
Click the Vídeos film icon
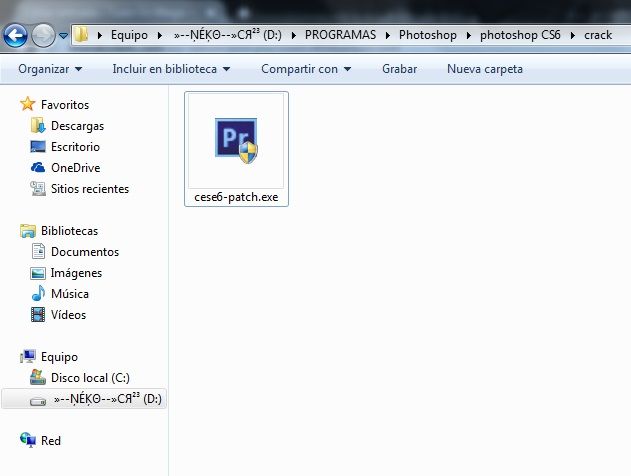38,315
